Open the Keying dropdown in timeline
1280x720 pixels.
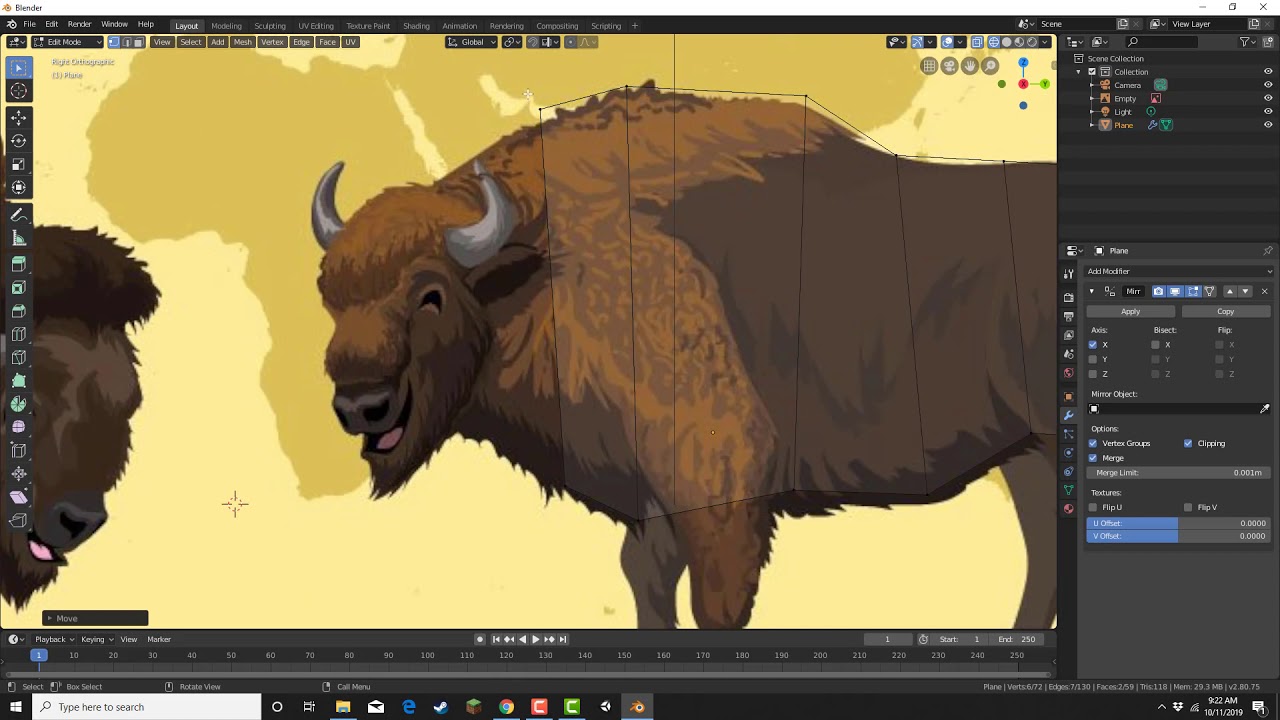click(x=97, y=639)
